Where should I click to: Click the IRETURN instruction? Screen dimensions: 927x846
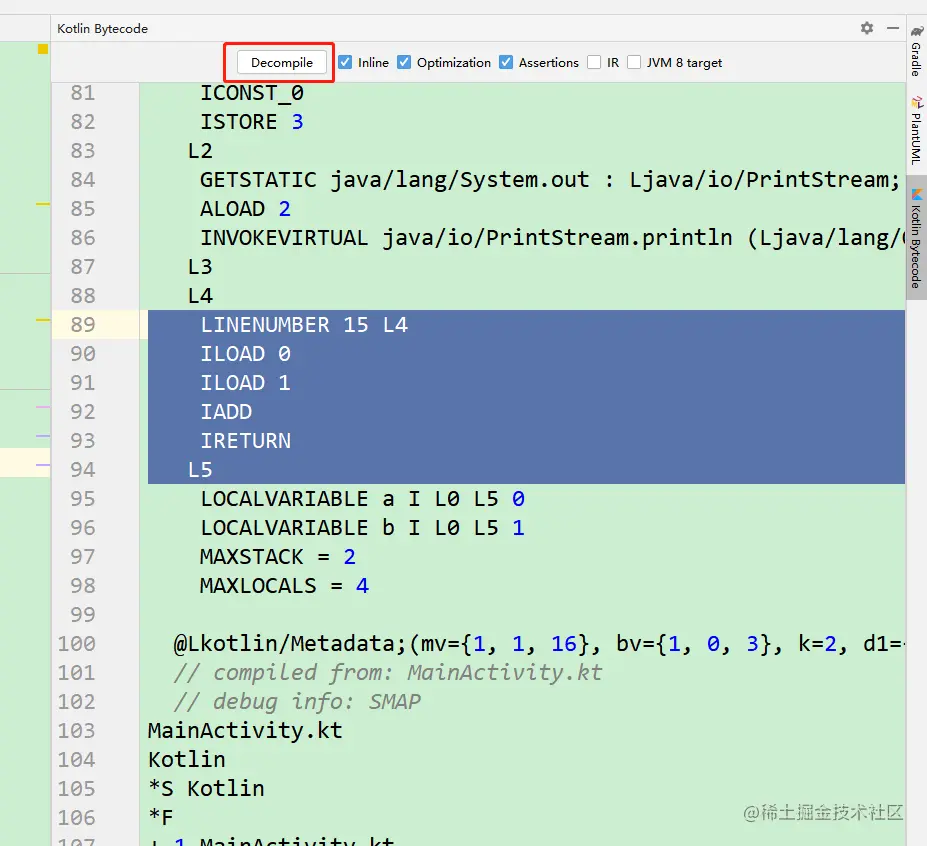tap(245, 440)
